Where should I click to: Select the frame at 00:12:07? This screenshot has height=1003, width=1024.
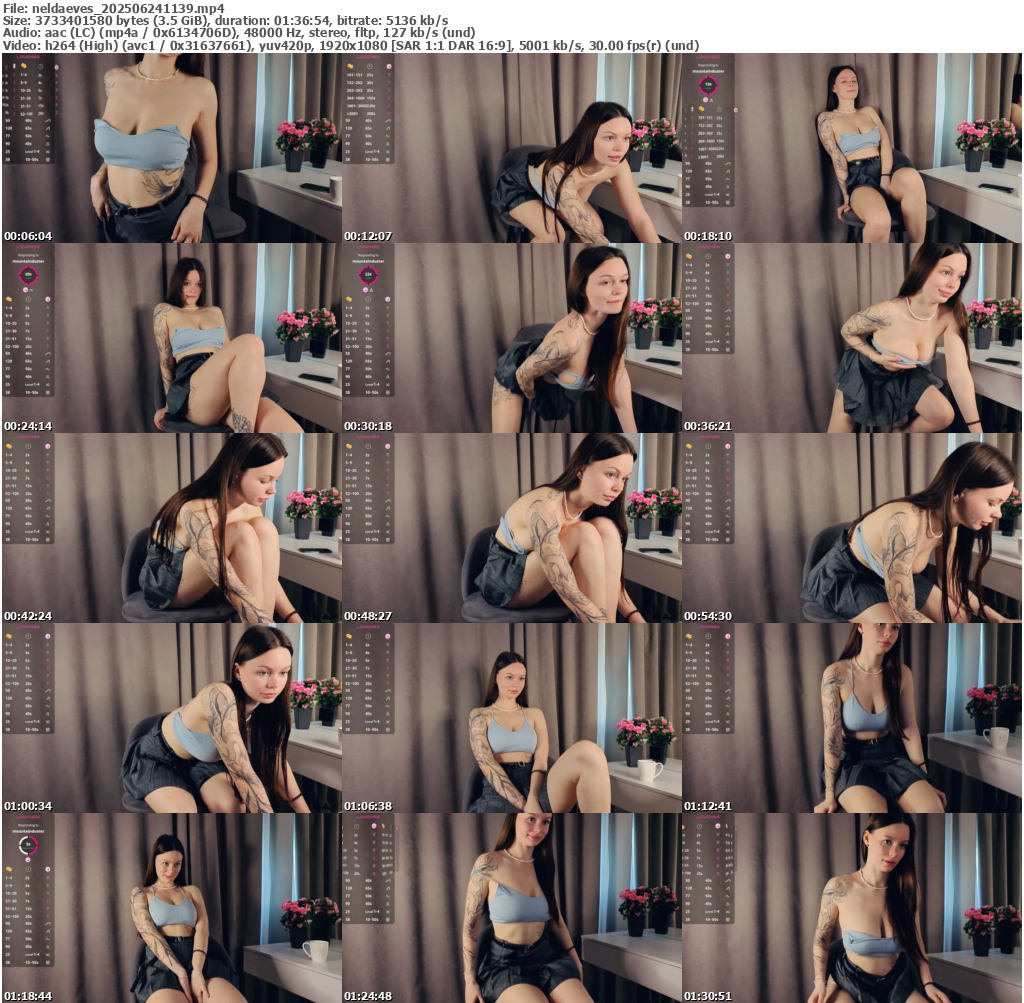point(511,148)
